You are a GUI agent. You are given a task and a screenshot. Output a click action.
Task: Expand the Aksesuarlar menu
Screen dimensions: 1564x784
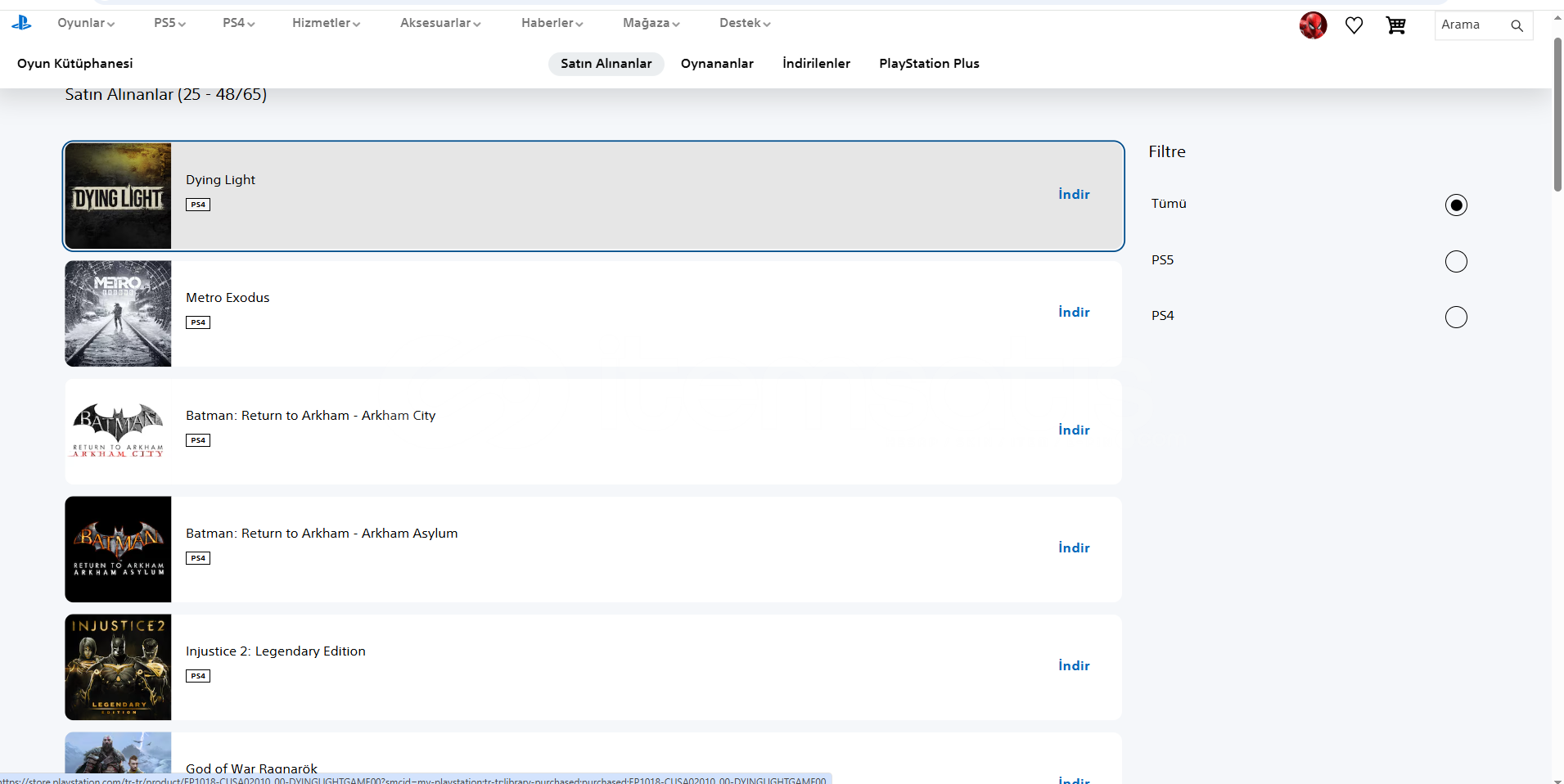tap(440, 23)
